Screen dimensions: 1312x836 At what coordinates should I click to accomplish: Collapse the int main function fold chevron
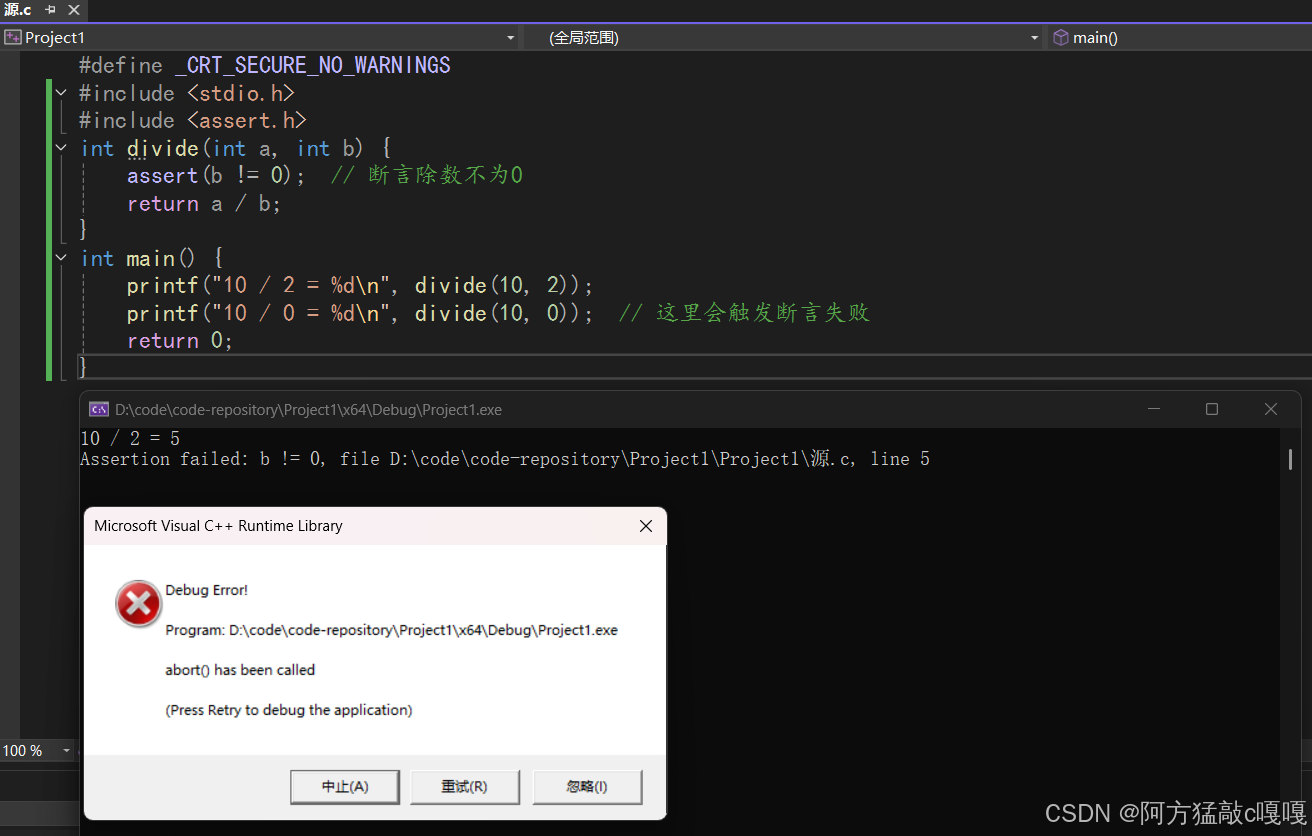[61, 258]
